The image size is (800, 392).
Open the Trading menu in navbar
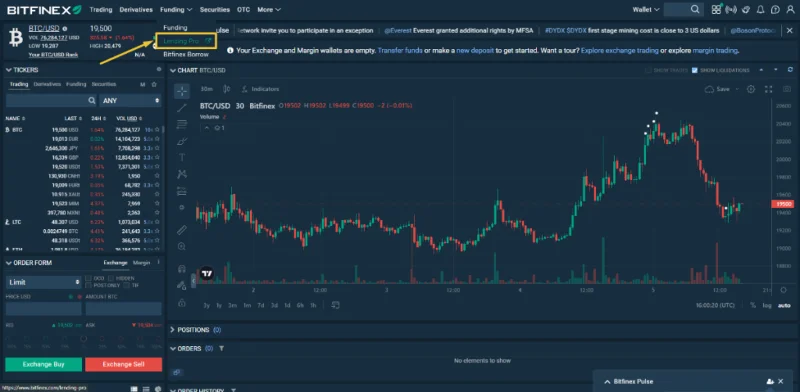coord(101,9)
